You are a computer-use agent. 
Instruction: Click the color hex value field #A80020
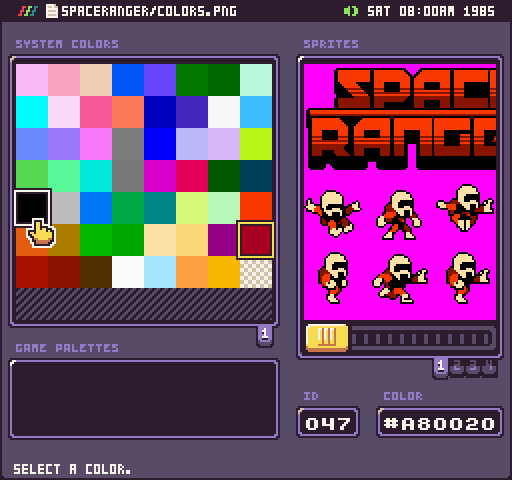point(439,423)
